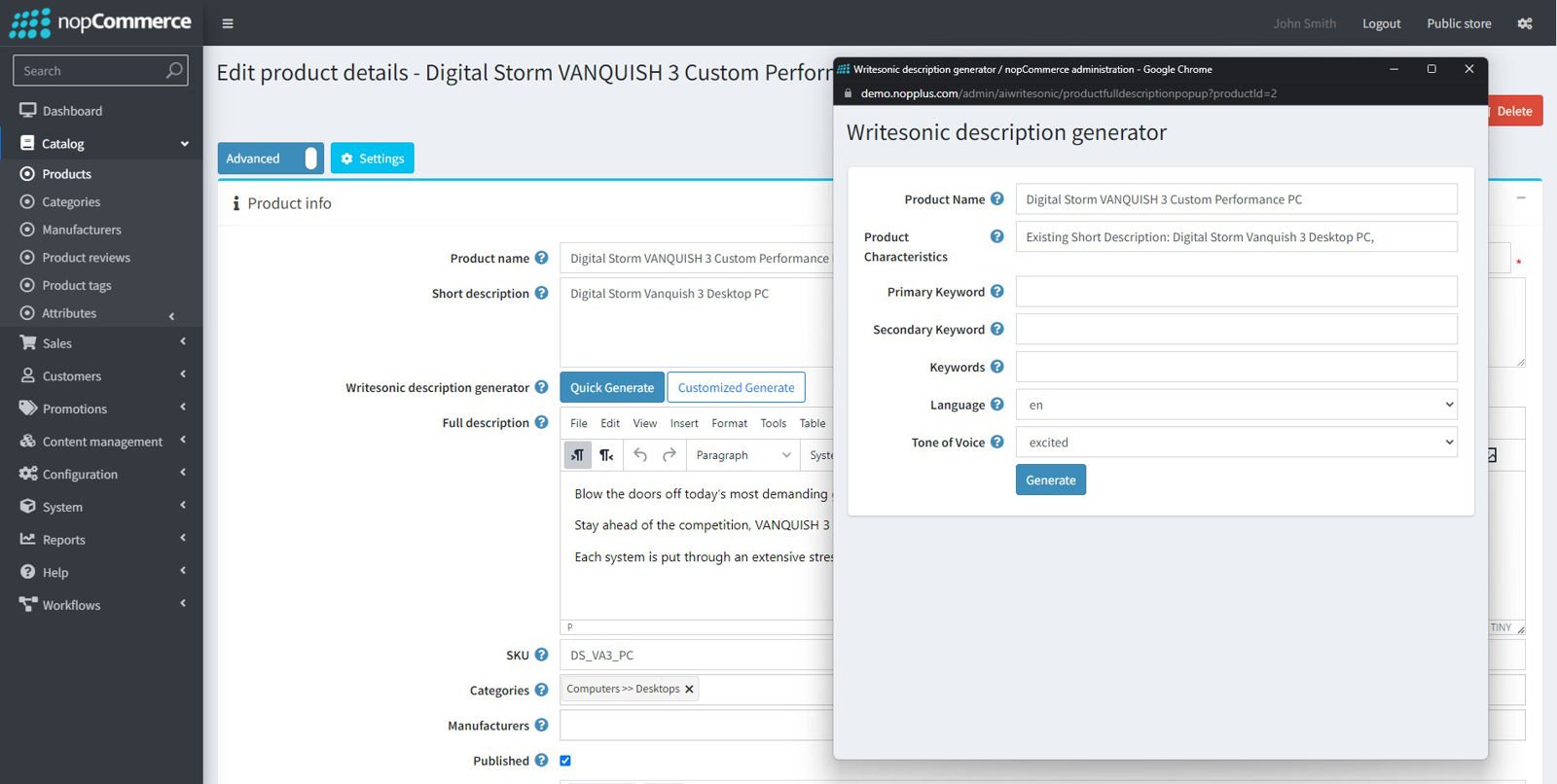Expand the Content management menu
1557x784 pixels.
[x=101, y=442]
